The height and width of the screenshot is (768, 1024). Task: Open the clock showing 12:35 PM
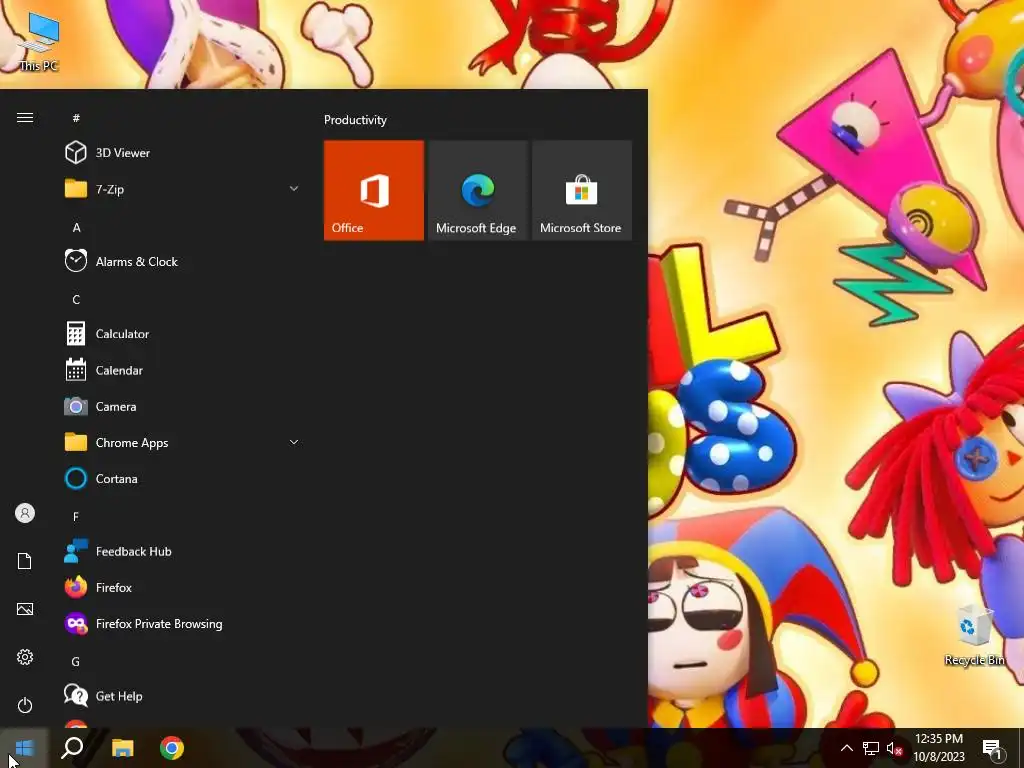(938, 748)
